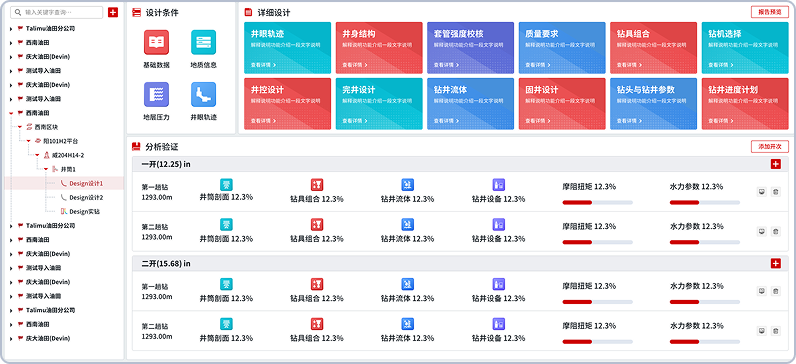Click the monitor icon in 二开 第一趟钻 row
Image resolution: width=796 pixels, height=364 pixels.
coord(761,291)
